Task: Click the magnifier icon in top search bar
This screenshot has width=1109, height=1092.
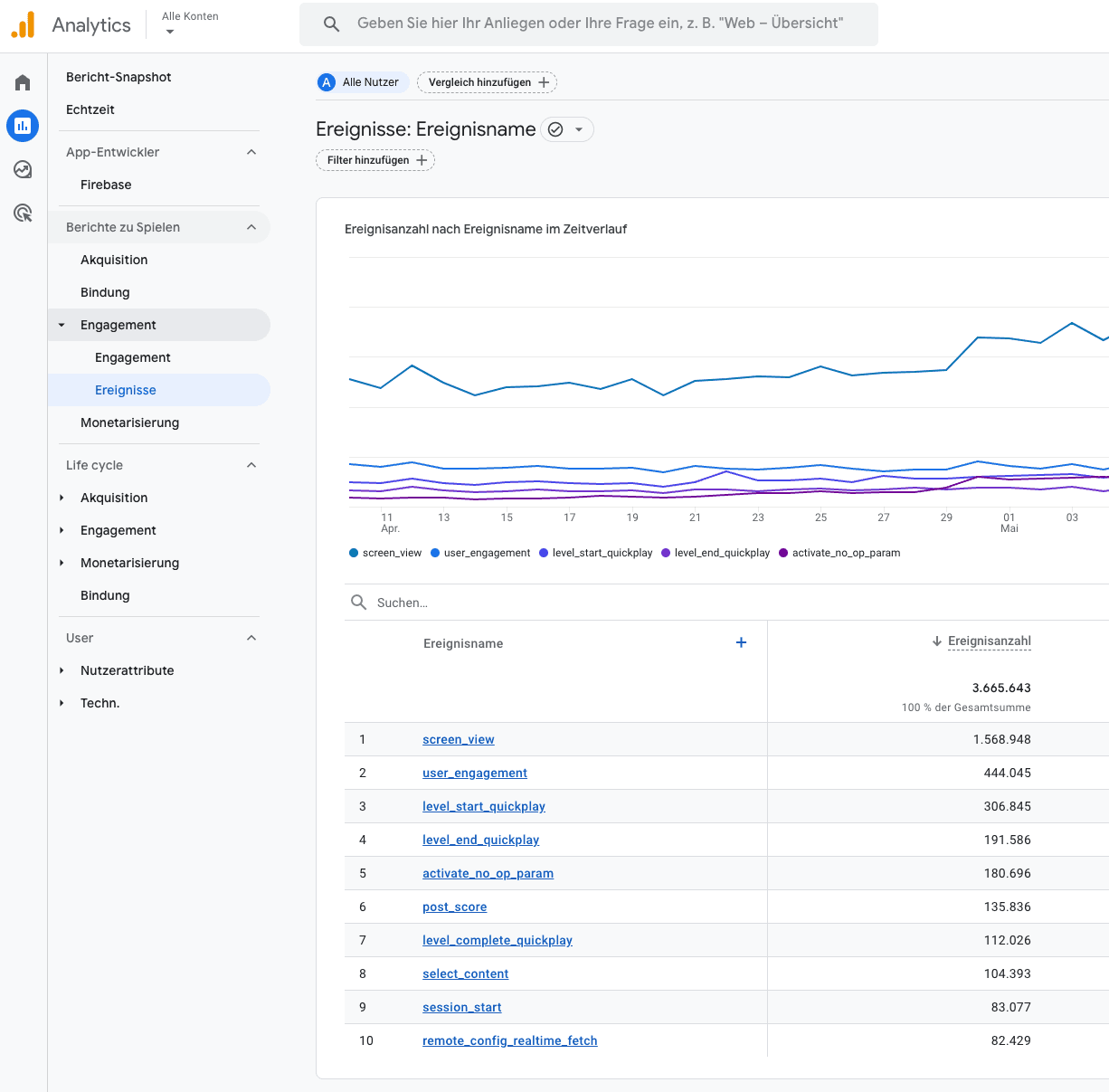Action: tap(332, 24)
